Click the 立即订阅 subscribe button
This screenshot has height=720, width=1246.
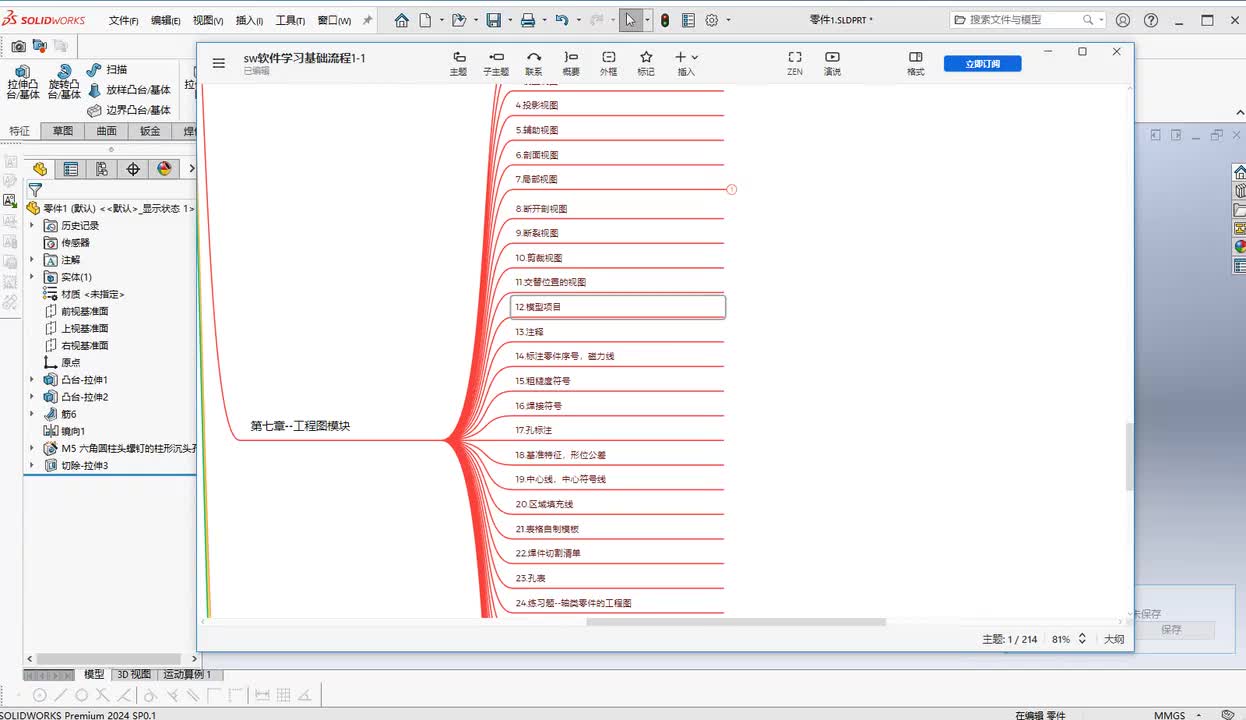click(x=982, y=64)
